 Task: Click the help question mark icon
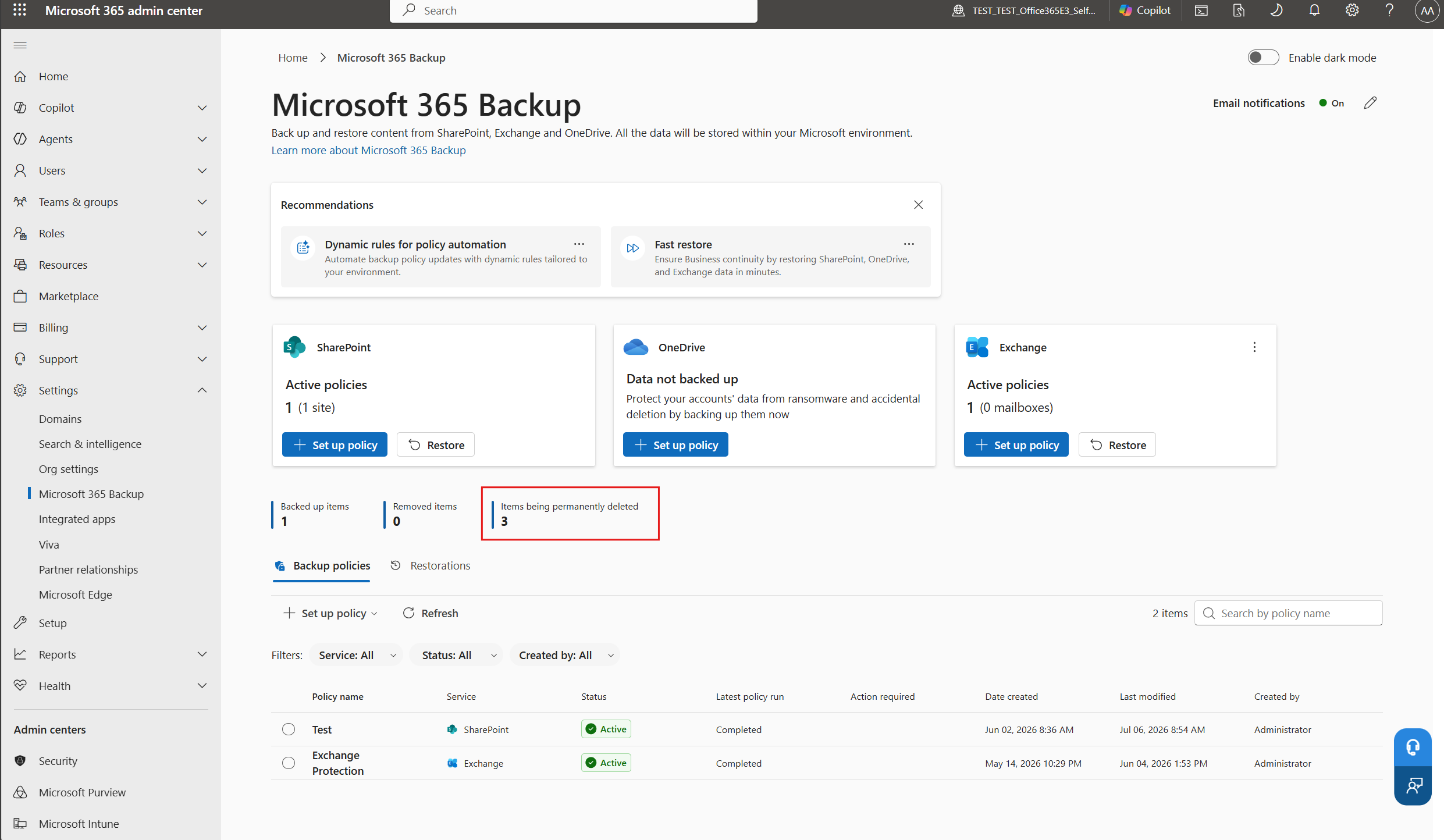point(1389,10)
